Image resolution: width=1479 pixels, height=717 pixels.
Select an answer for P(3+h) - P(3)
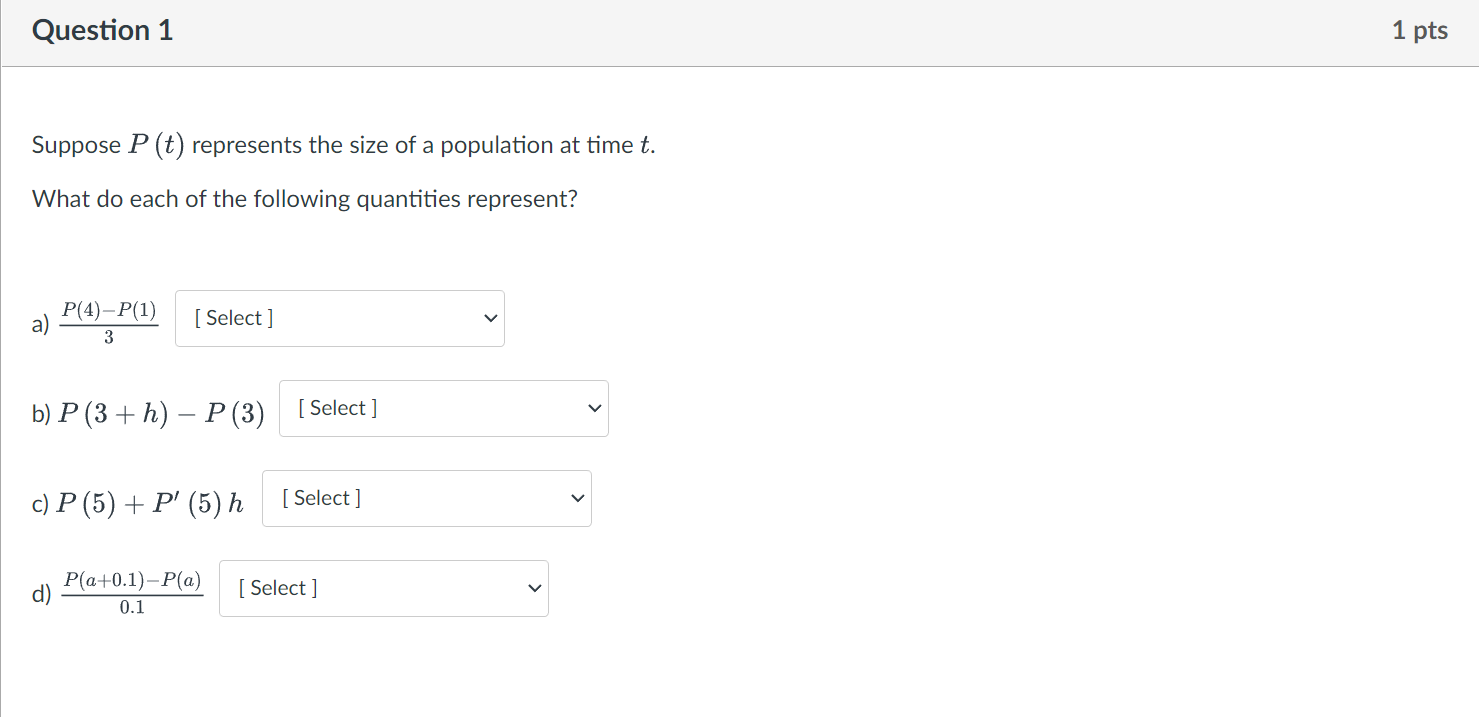(443, 408)
